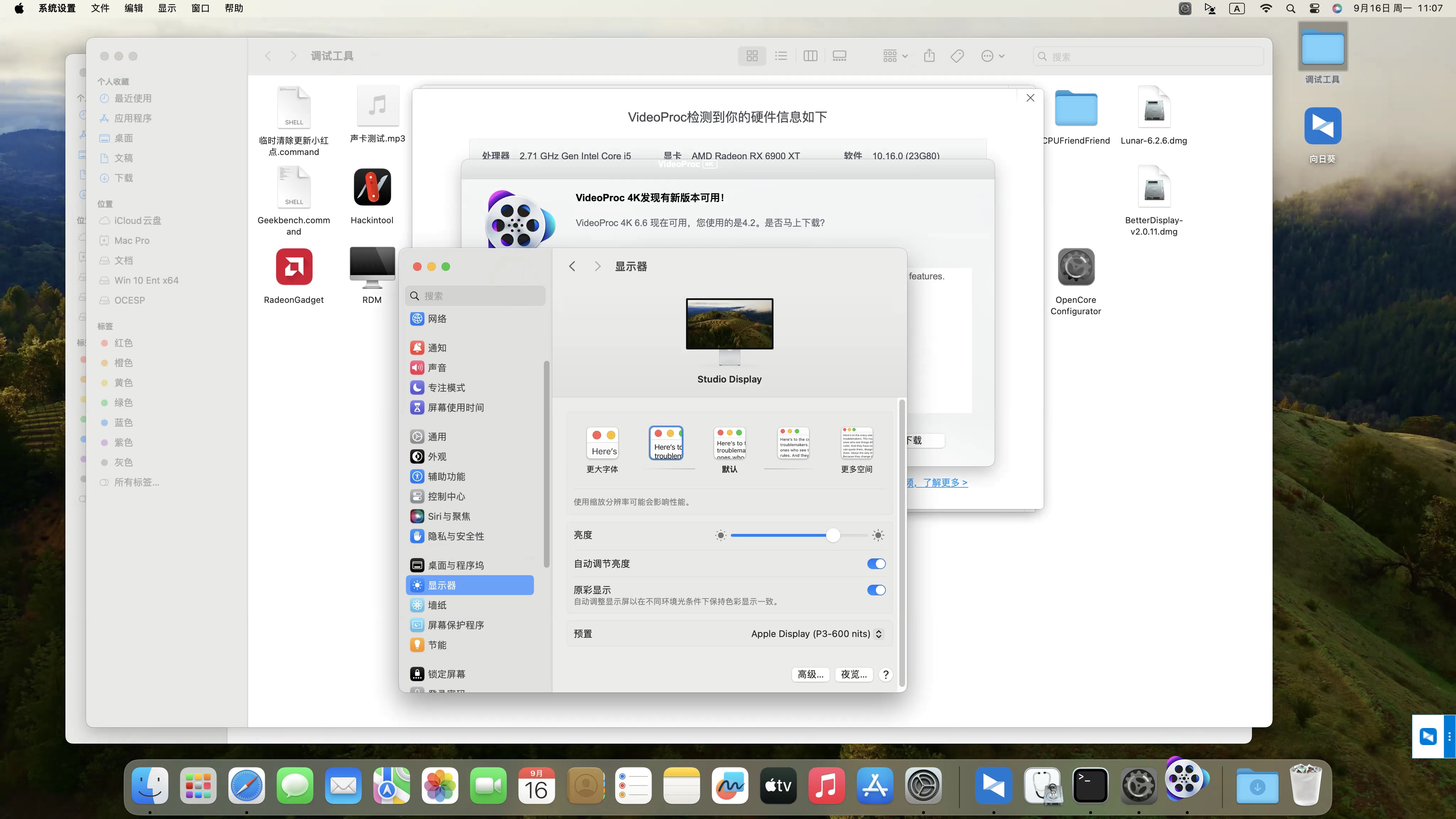1456x819 pixels.
Task: Disable the 自动调节亮度 toggle
Action: pyautogui.click(x=876, y=563)
